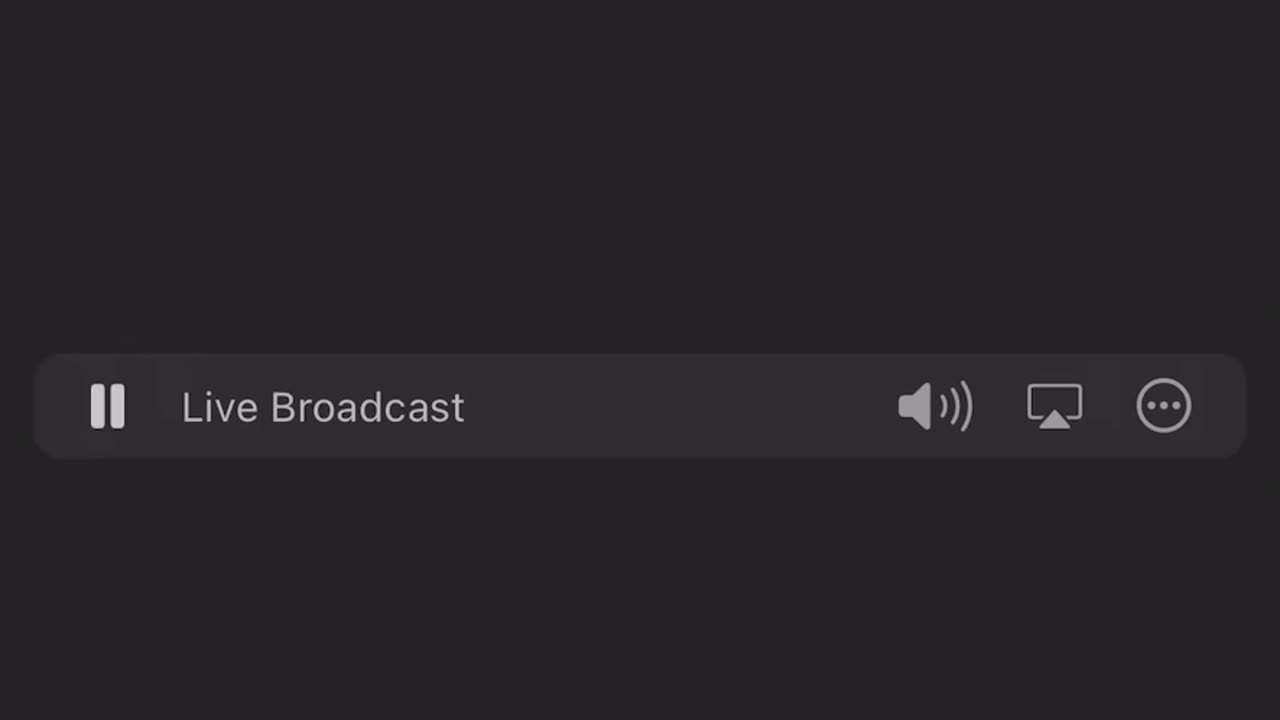
Task: Mute audio using the speaker icon
Action: 935,407
